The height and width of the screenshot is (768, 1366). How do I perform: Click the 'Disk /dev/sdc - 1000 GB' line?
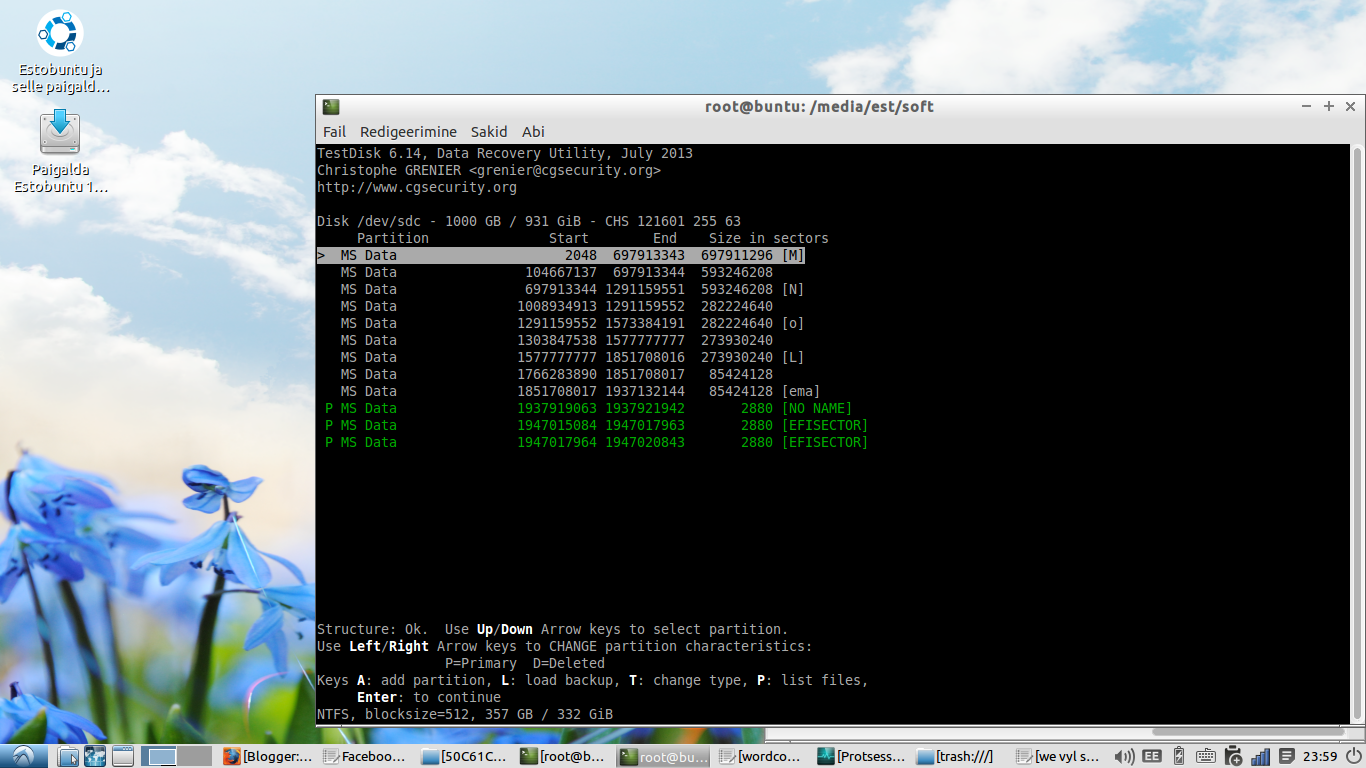click(529, 222)
